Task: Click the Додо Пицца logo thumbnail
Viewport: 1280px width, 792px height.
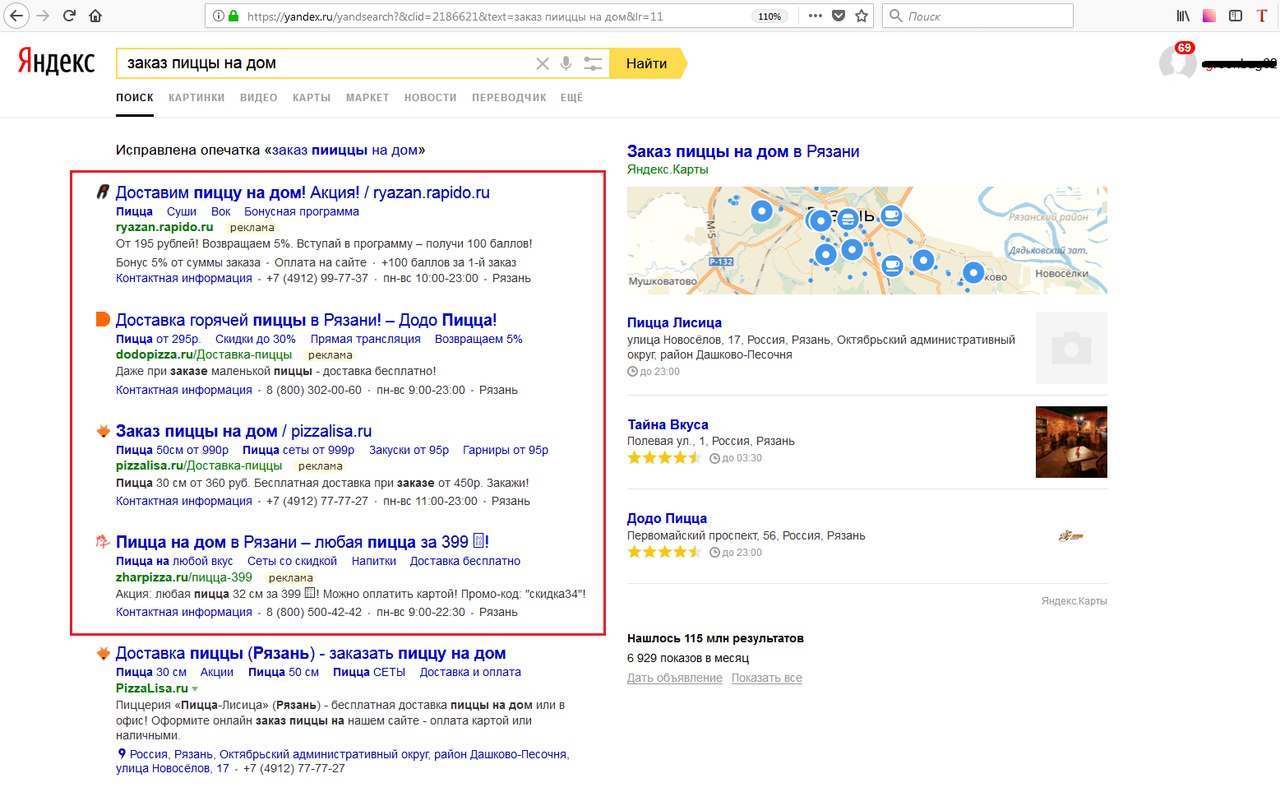Action: tap(1071, 536)
